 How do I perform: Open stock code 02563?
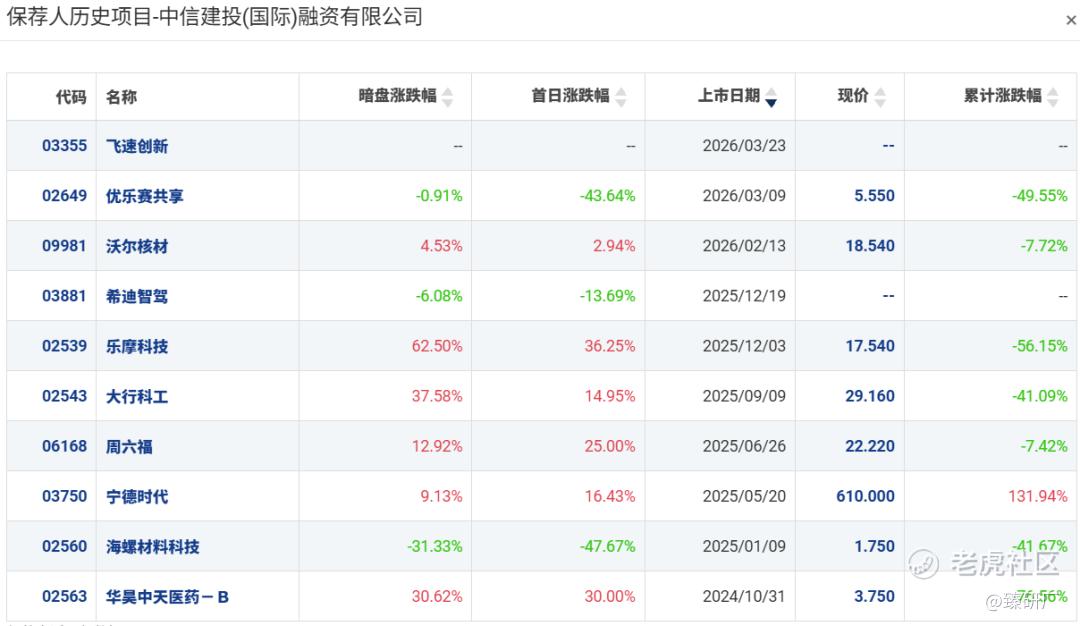click(64, 596)
